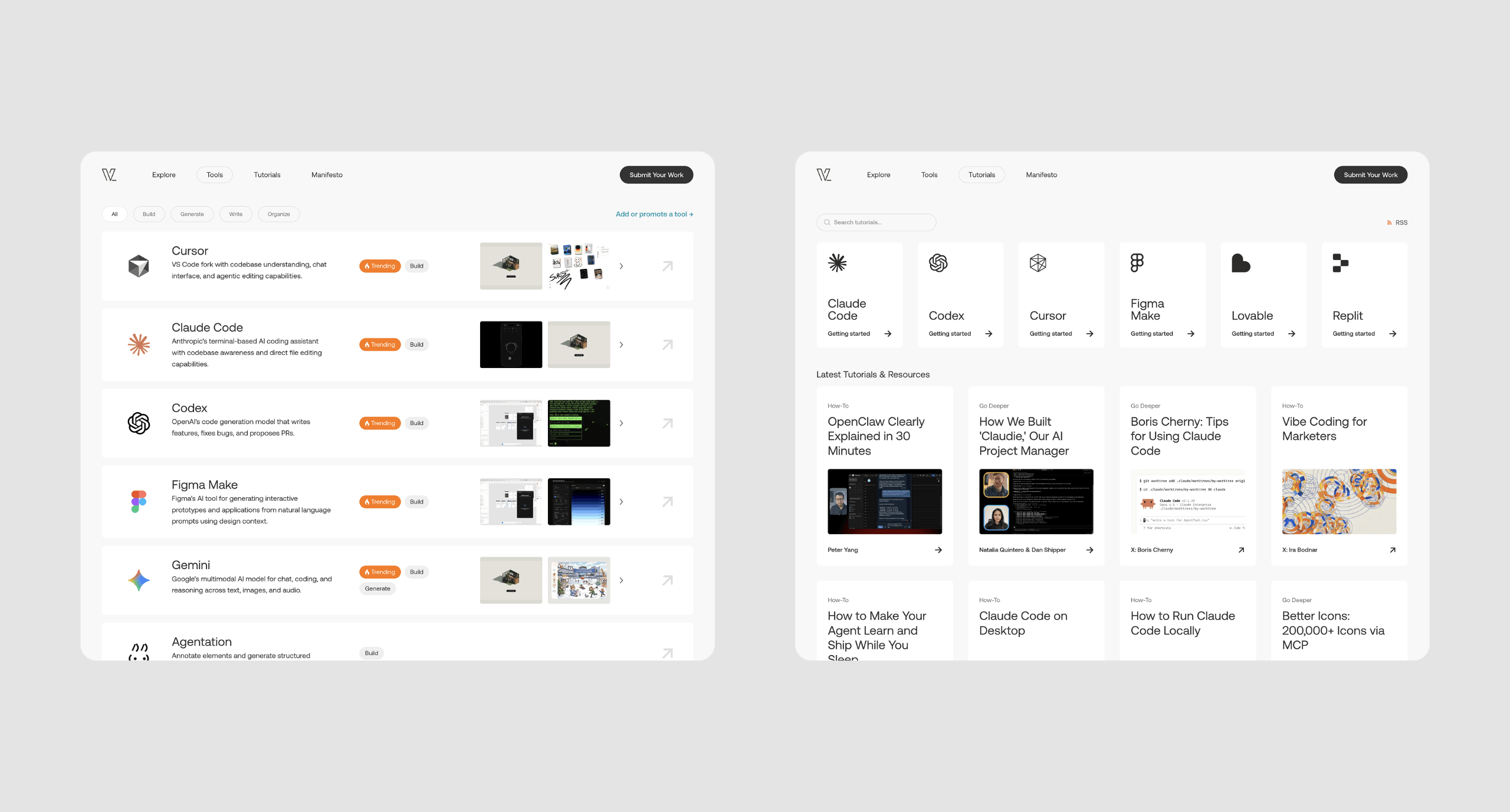The width and height of the screenshot is (1510, 812).
Task: Expand Claude Code's gallery with the chevron
Action: pos(621,344)
